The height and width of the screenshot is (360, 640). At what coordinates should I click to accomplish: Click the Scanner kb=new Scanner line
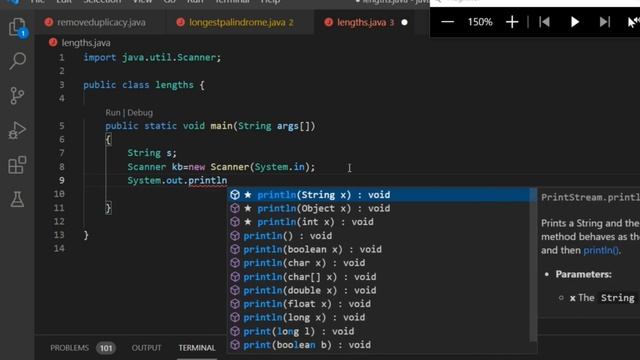221,167
